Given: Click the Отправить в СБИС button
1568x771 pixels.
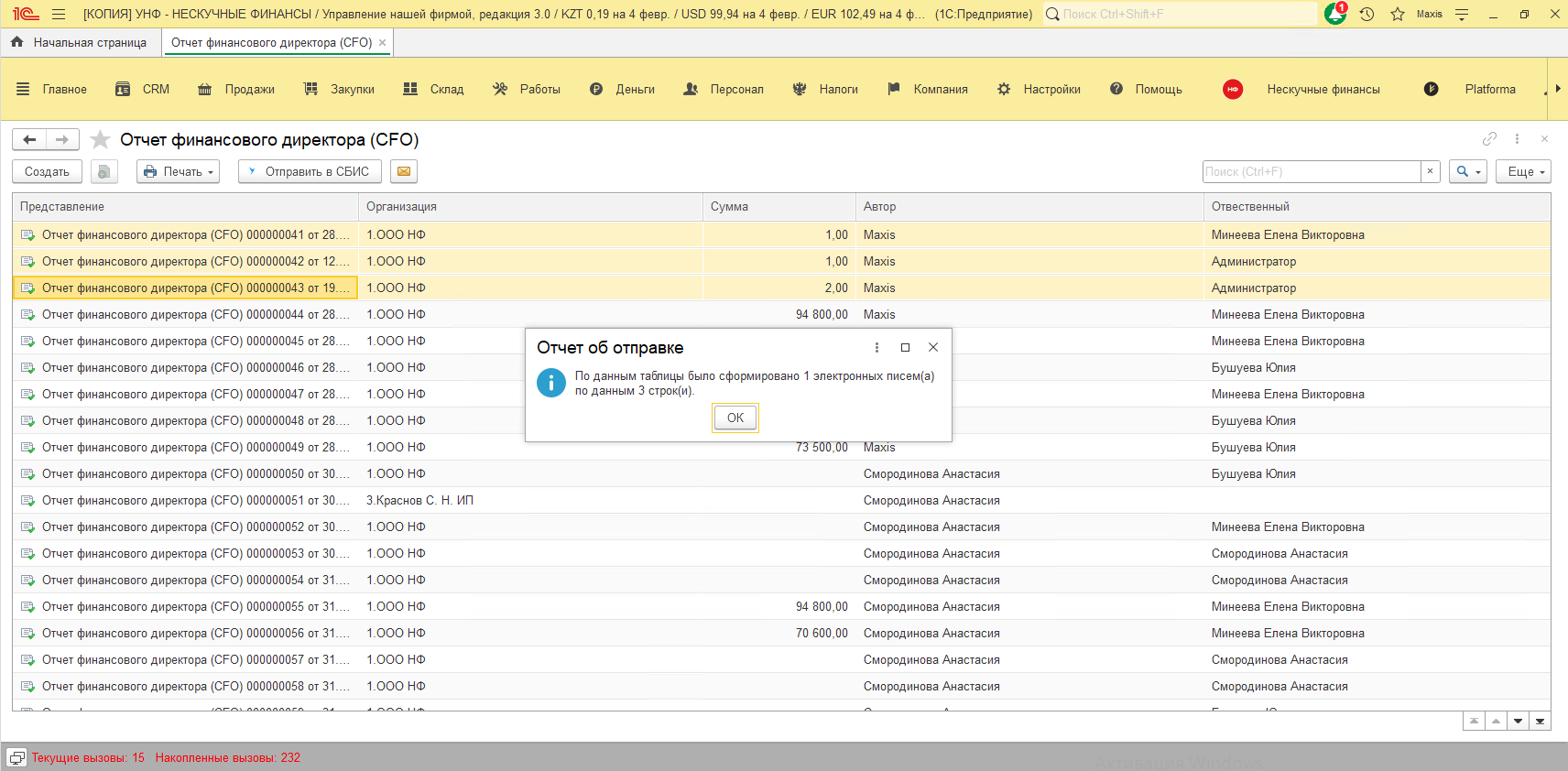Looking at the screenshot, I should point(310,171).
